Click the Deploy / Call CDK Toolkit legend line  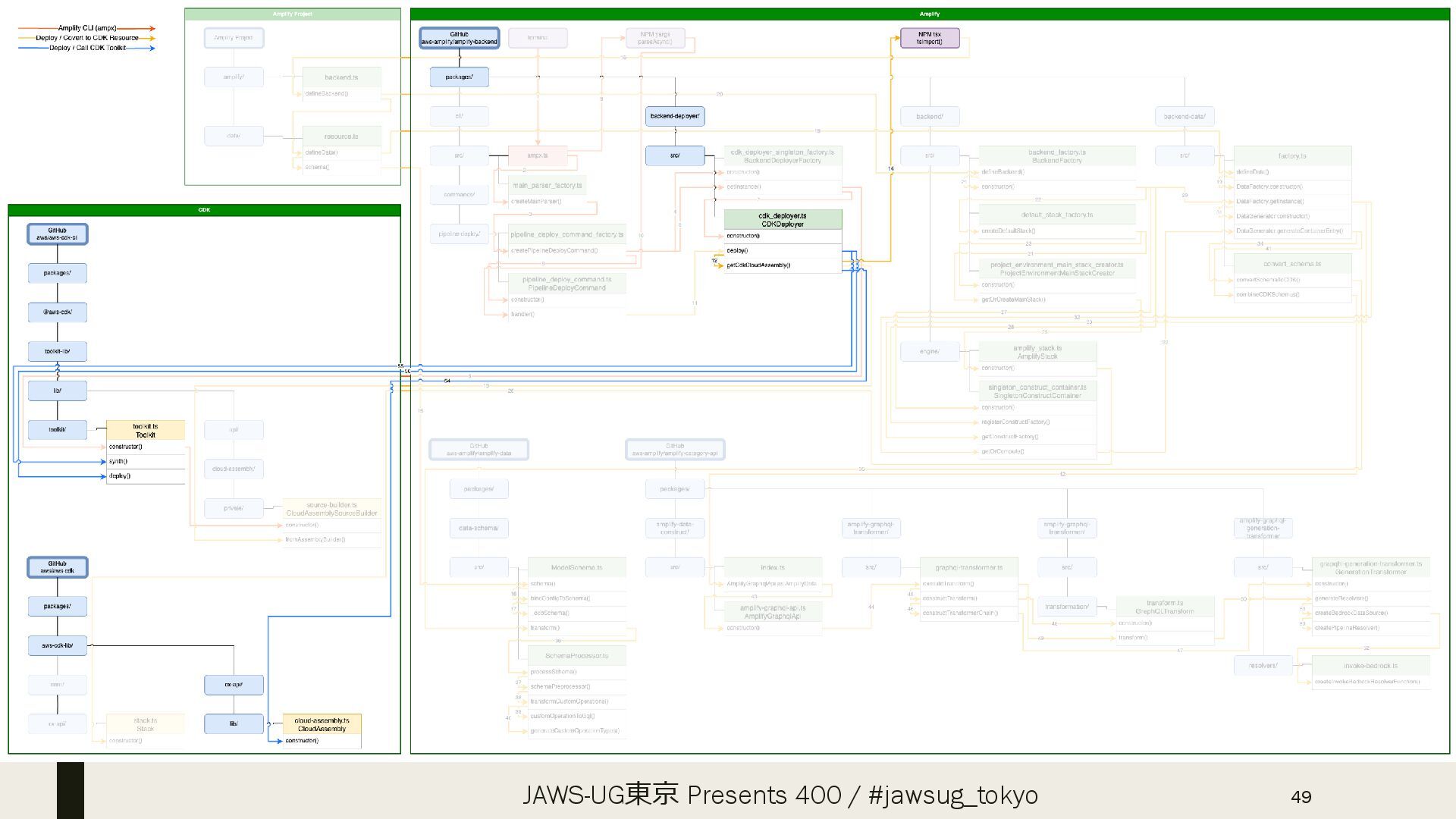[x=87, y=48]
